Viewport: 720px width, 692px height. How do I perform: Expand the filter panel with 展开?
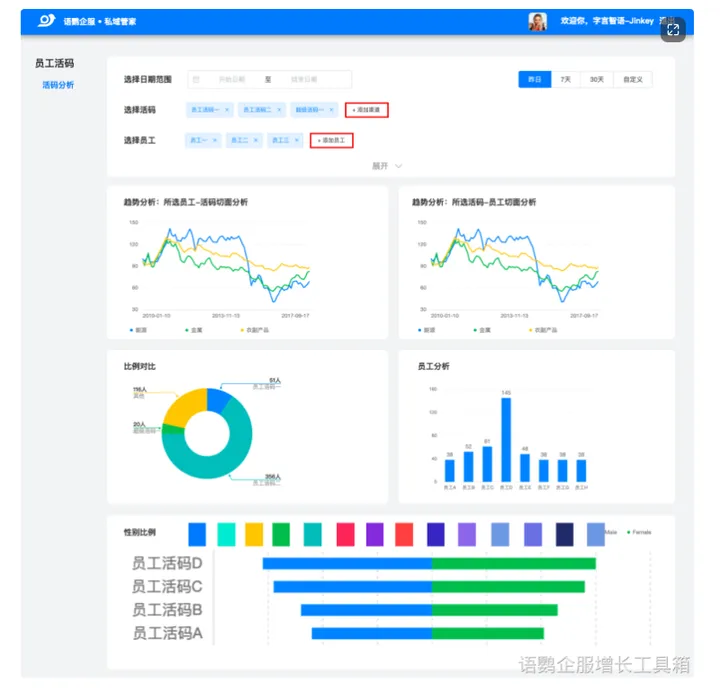click(386, 166)
